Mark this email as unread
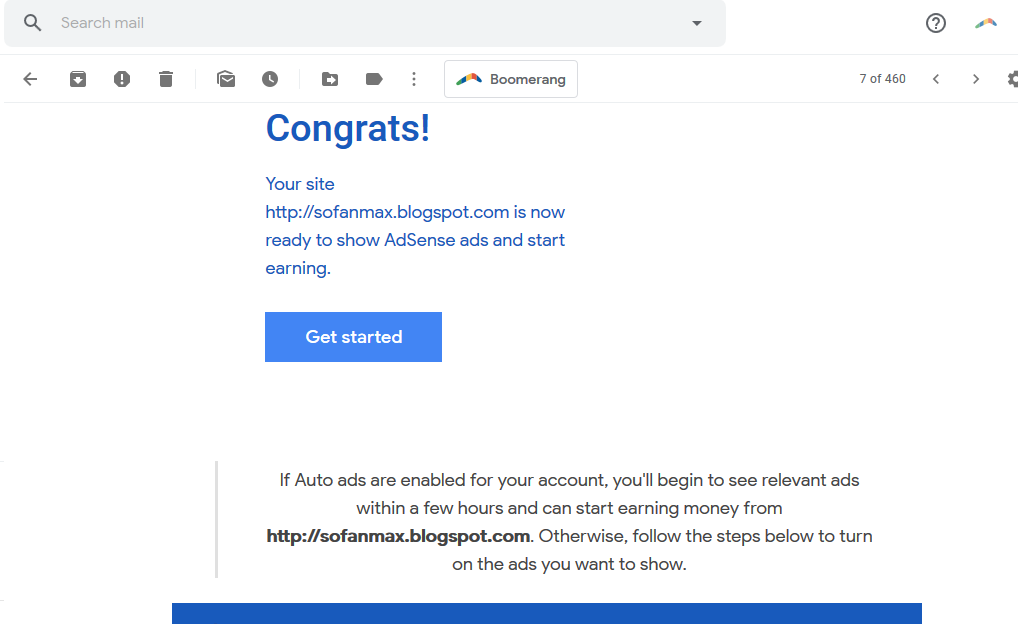 [x=226, y=79]
